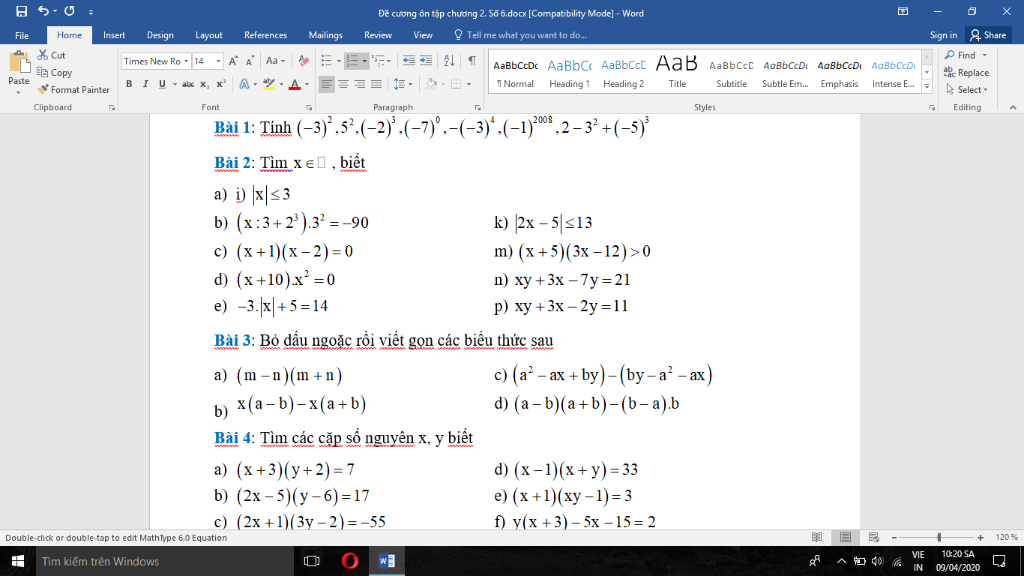Apply subscript formatting
1024x576 pixels.
pos(204,84)
